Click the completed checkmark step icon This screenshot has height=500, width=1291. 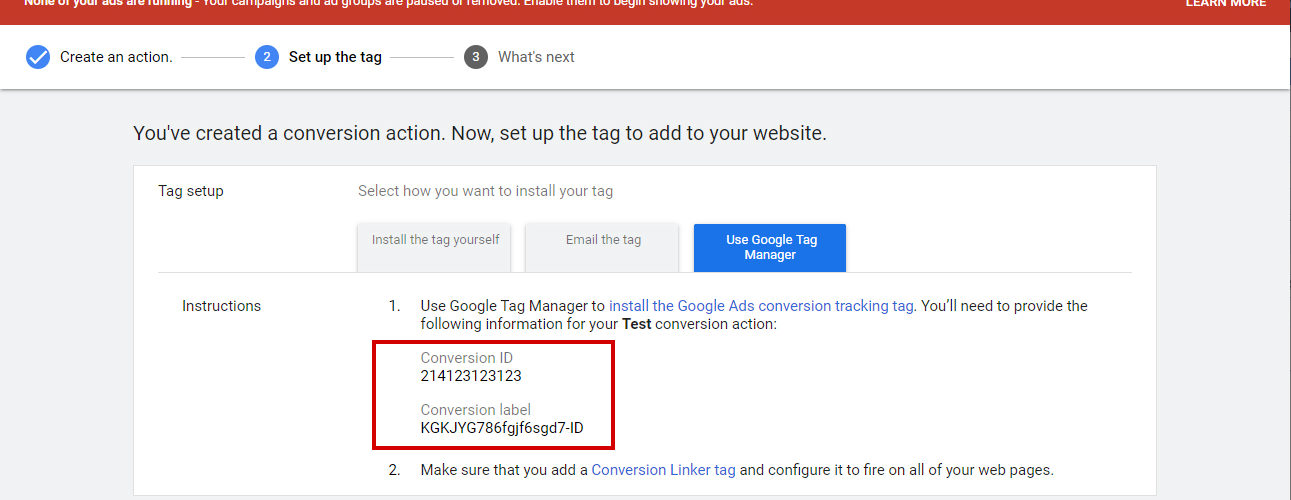pyautogui.click(x=38, y=57)
